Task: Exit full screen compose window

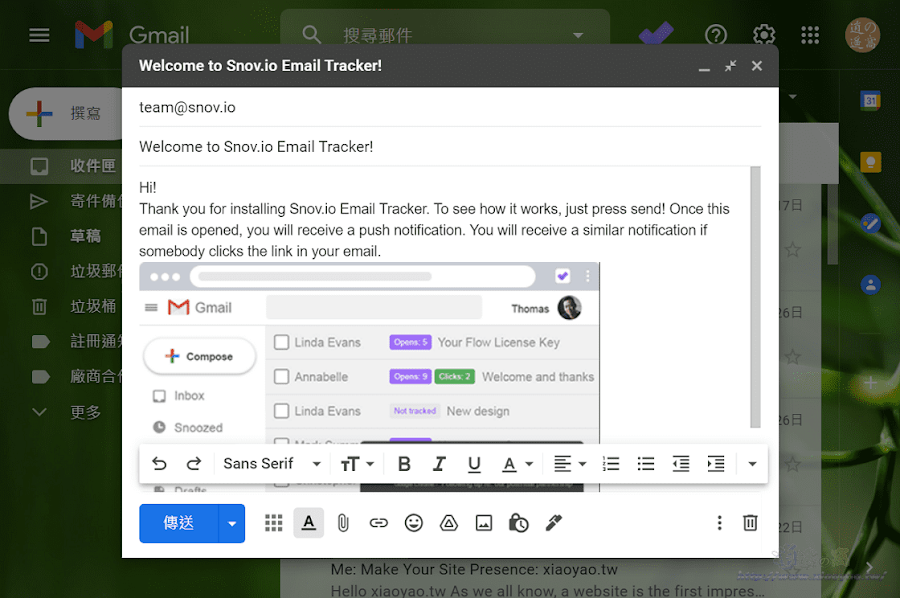Action: (730, 66)
